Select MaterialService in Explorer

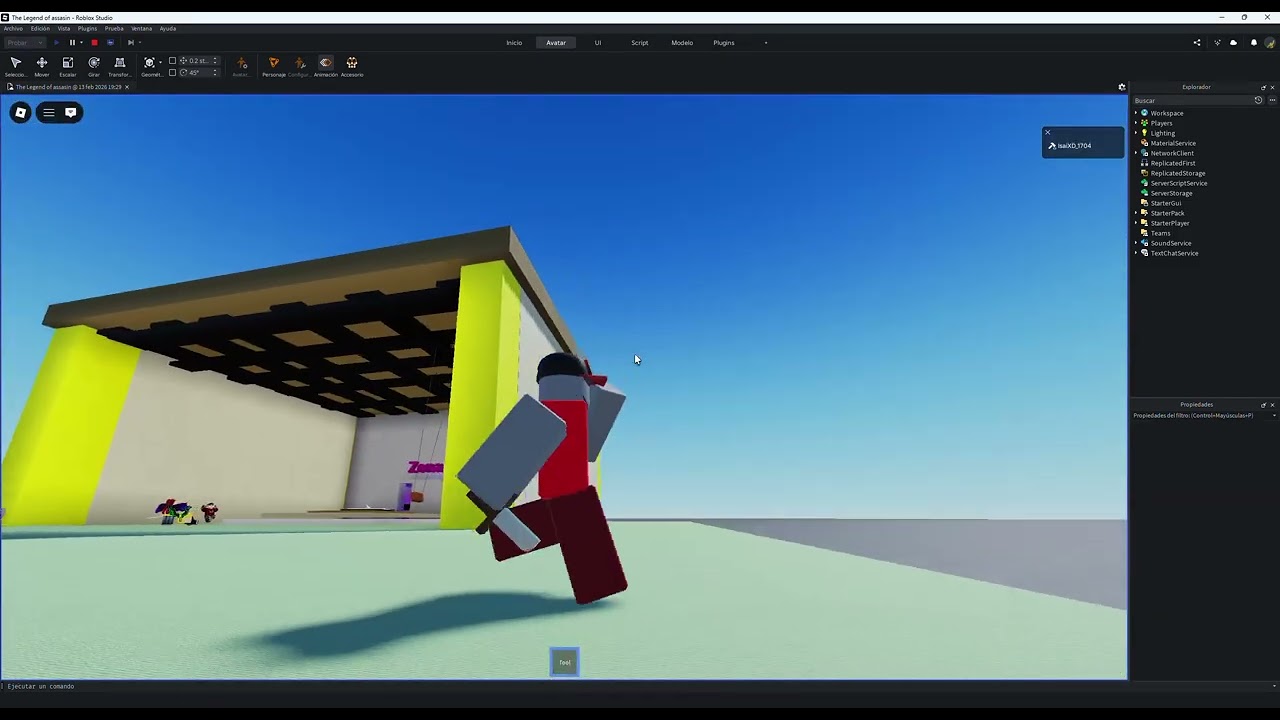click(x=1172, y=143)
